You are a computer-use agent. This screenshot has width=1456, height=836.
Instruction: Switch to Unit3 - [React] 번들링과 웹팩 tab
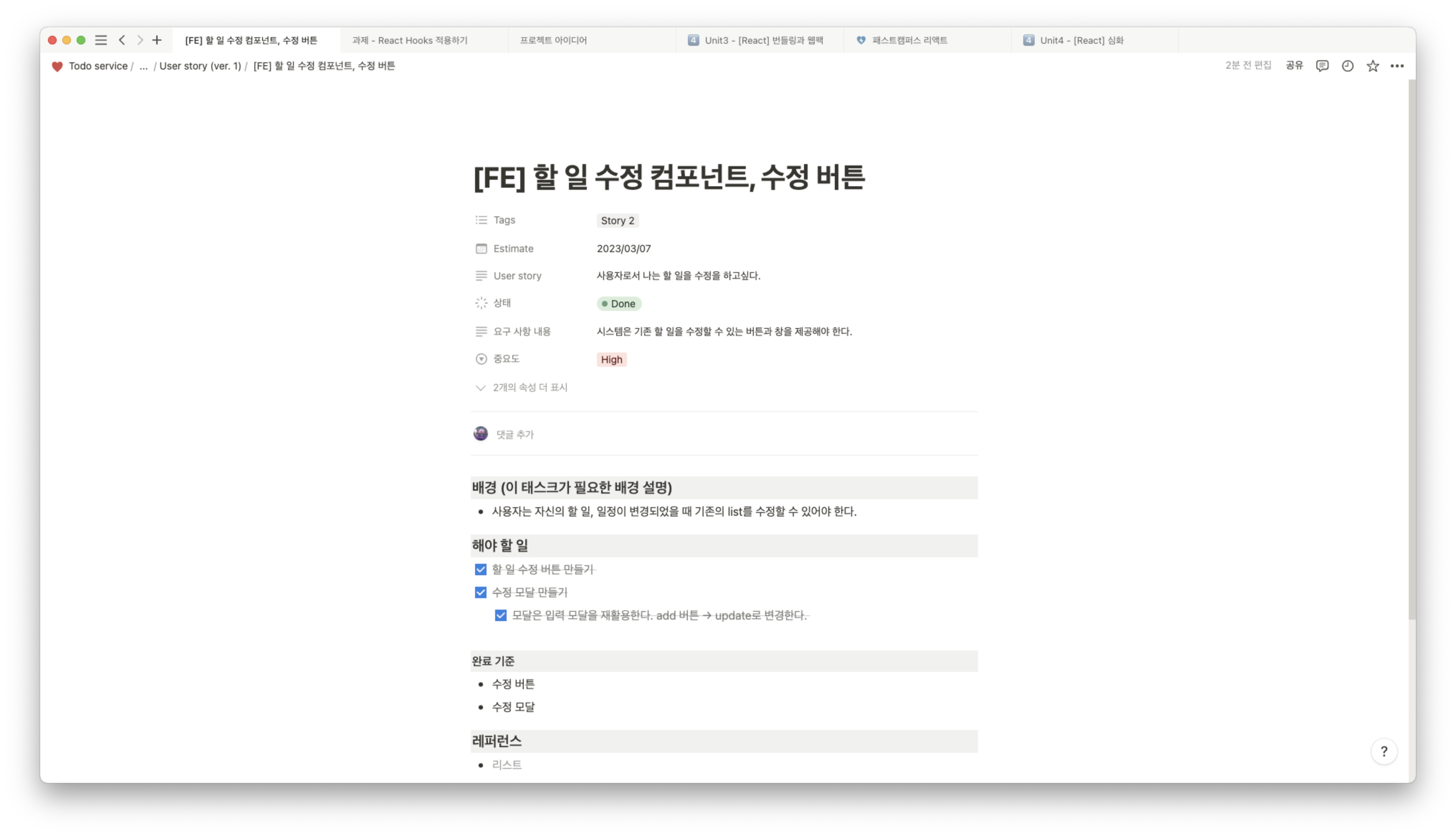[x=759, y=40]
